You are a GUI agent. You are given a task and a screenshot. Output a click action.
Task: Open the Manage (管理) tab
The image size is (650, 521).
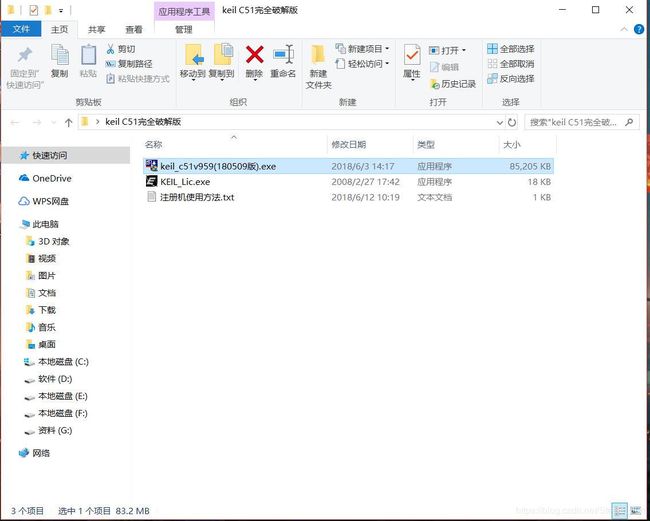(x=184, y=29)
